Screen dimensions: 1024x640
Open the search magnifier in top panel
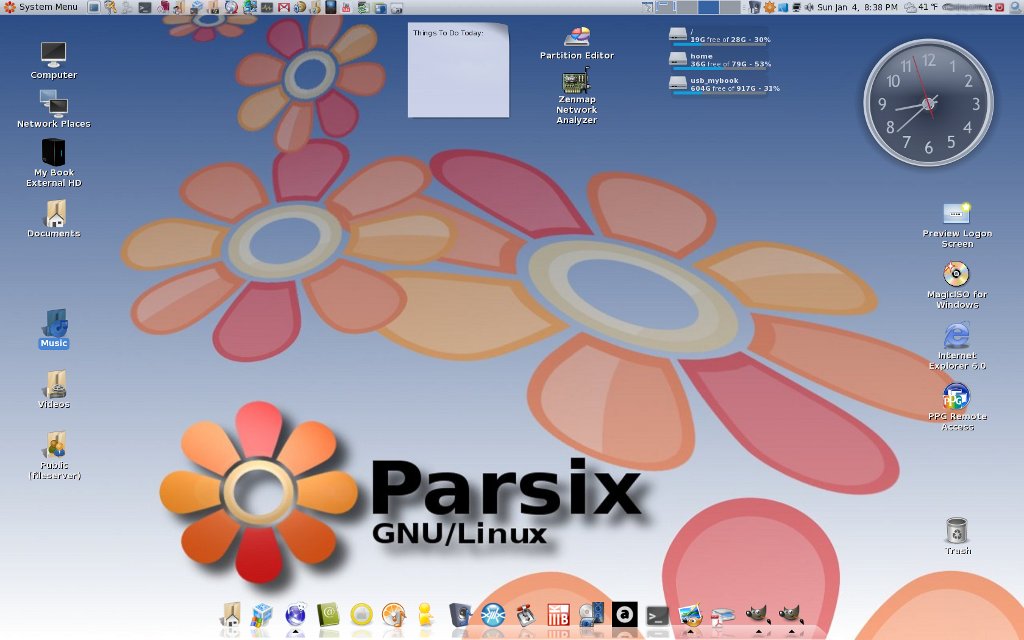tap(1016, 7)
